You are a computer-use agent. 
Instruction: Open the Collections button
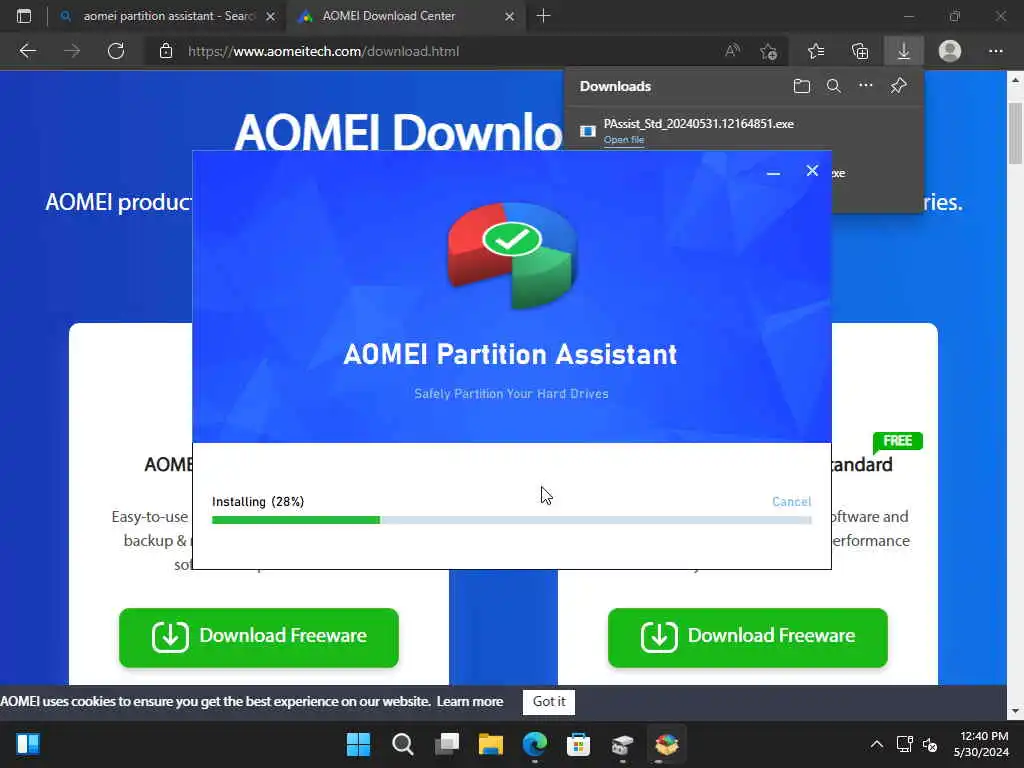point(860,51)
